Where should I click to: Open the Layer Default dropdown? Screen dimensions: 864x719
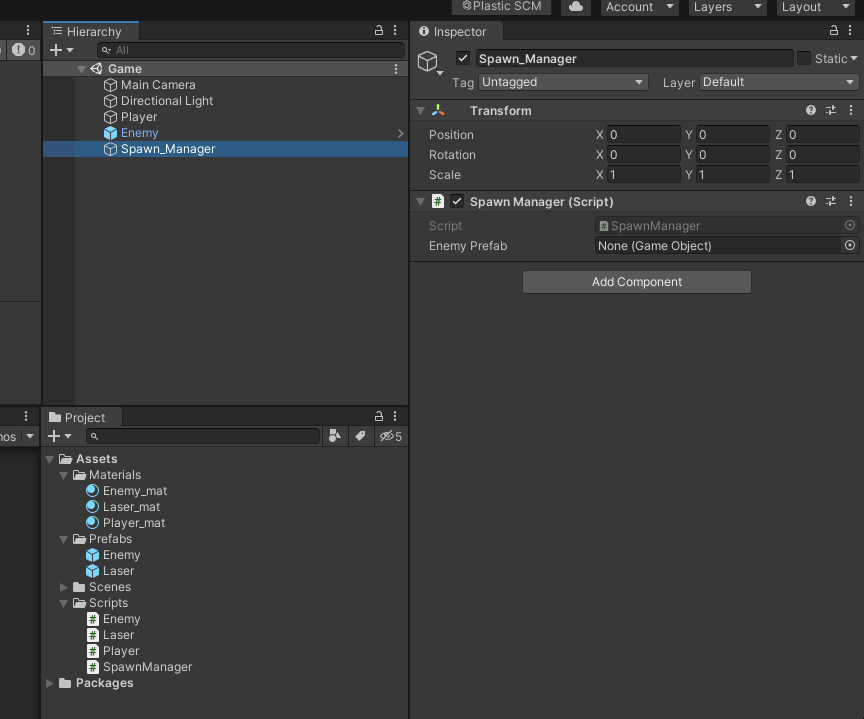778,82
